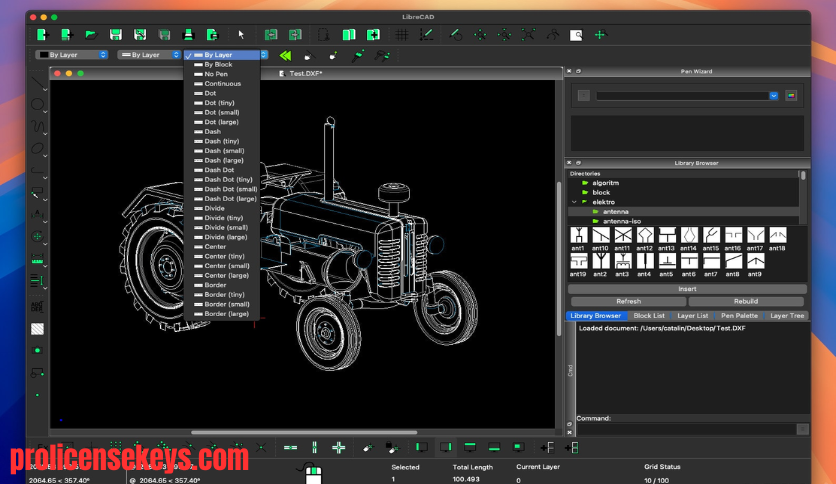Viewport: 836px width, 484px height.
Task: Switch to the Block List tab
Action: (649, 316)
